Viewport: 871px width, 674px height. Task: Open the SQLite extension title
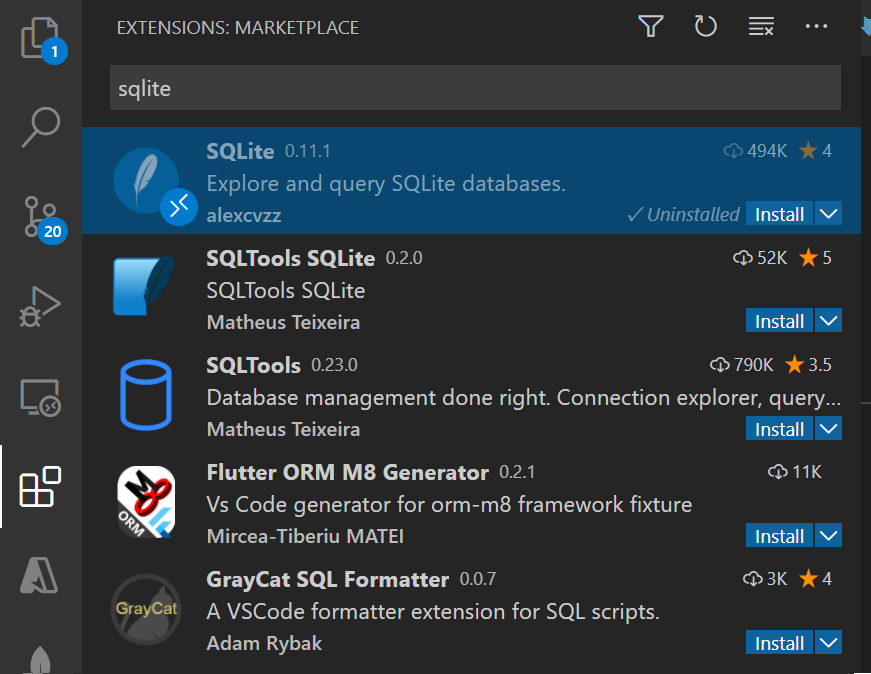pyautogui.click(x=240, y=151)
